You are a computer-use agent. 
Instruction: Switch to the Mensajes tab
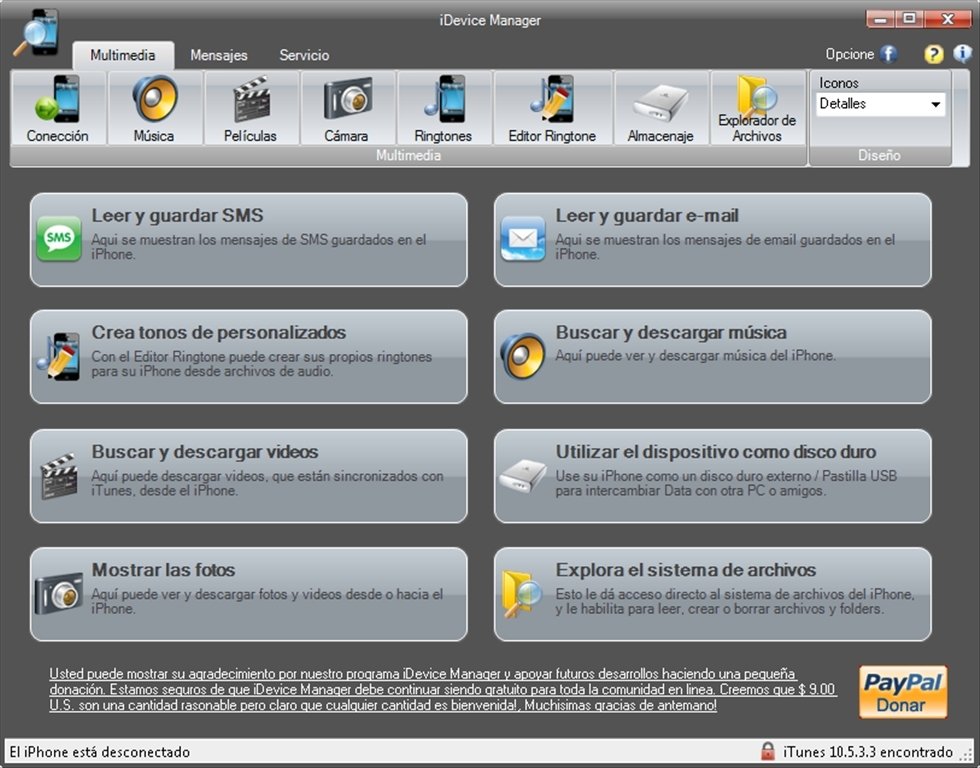[x=219, y=55]
